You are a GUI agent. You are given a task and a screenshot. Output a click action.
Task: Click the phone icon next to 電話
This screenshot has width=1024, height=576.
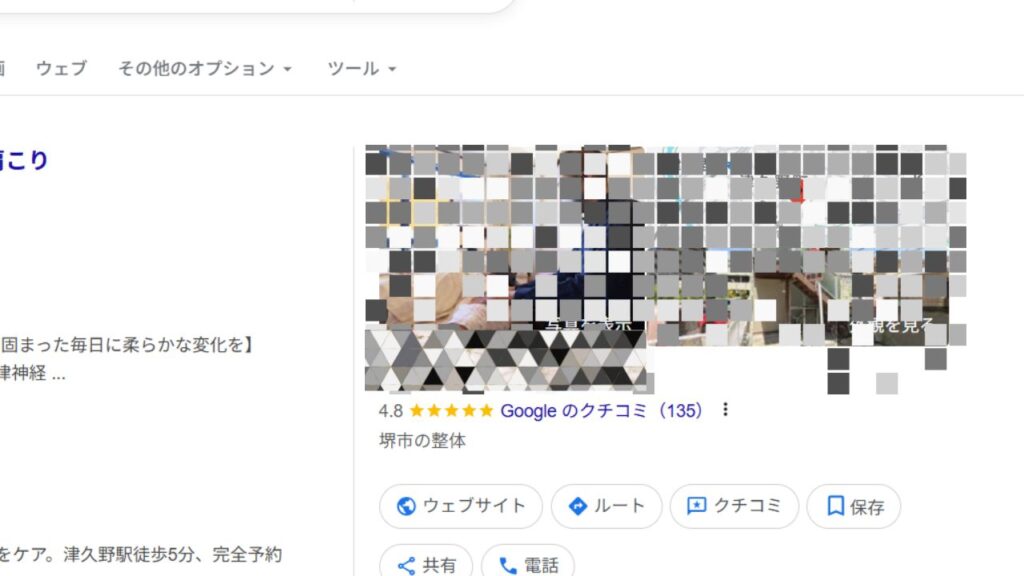click(x=507, y=566)
